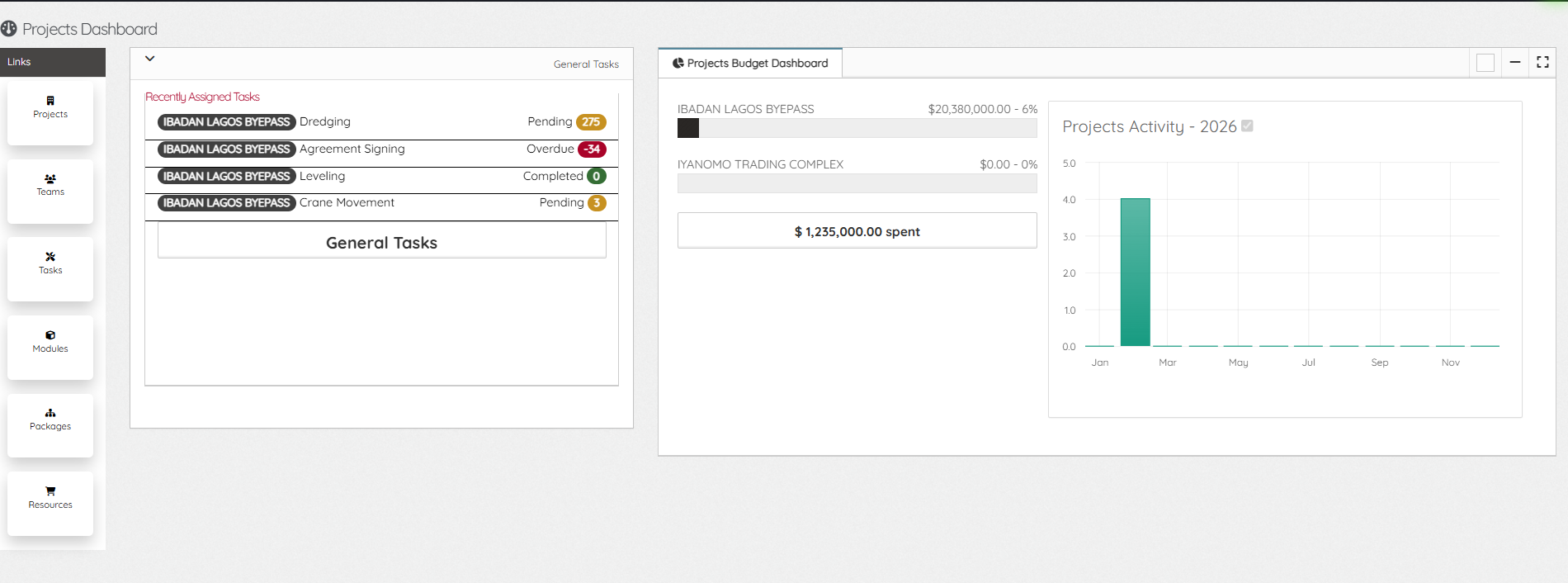The width and height of the screenshot is (1568, 583).
Task: Select the Projects Budget Dashboard tab
Action: pos(750,64)
